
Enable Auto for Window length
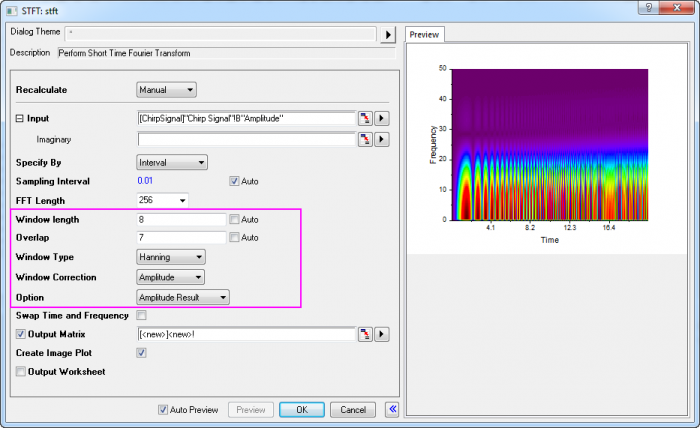coord(234,219)
